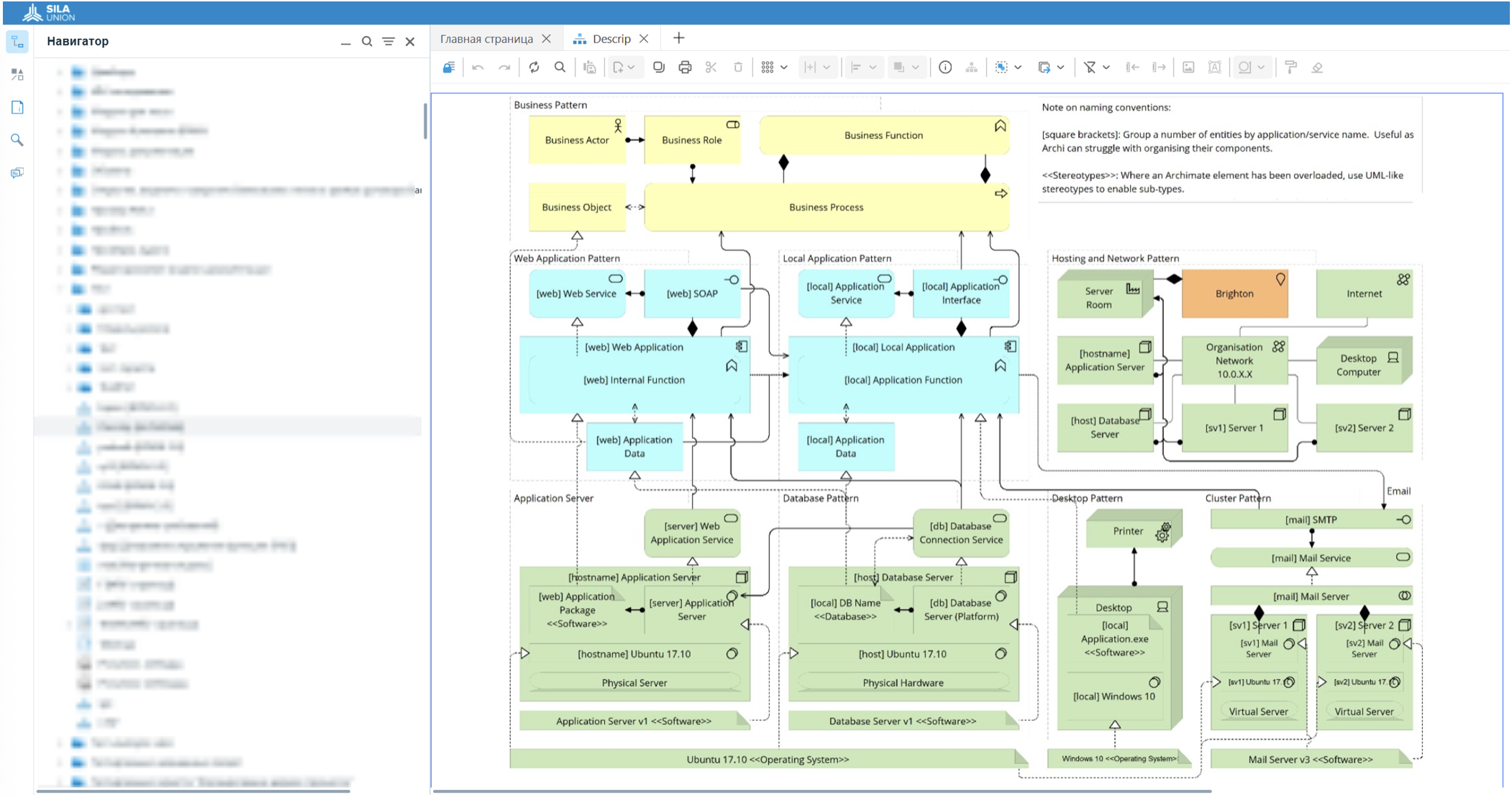The image size is (1512, 797).
Task: Click the search icon in left sidebar
Action: pyautogui.click(x=17, y=140)
